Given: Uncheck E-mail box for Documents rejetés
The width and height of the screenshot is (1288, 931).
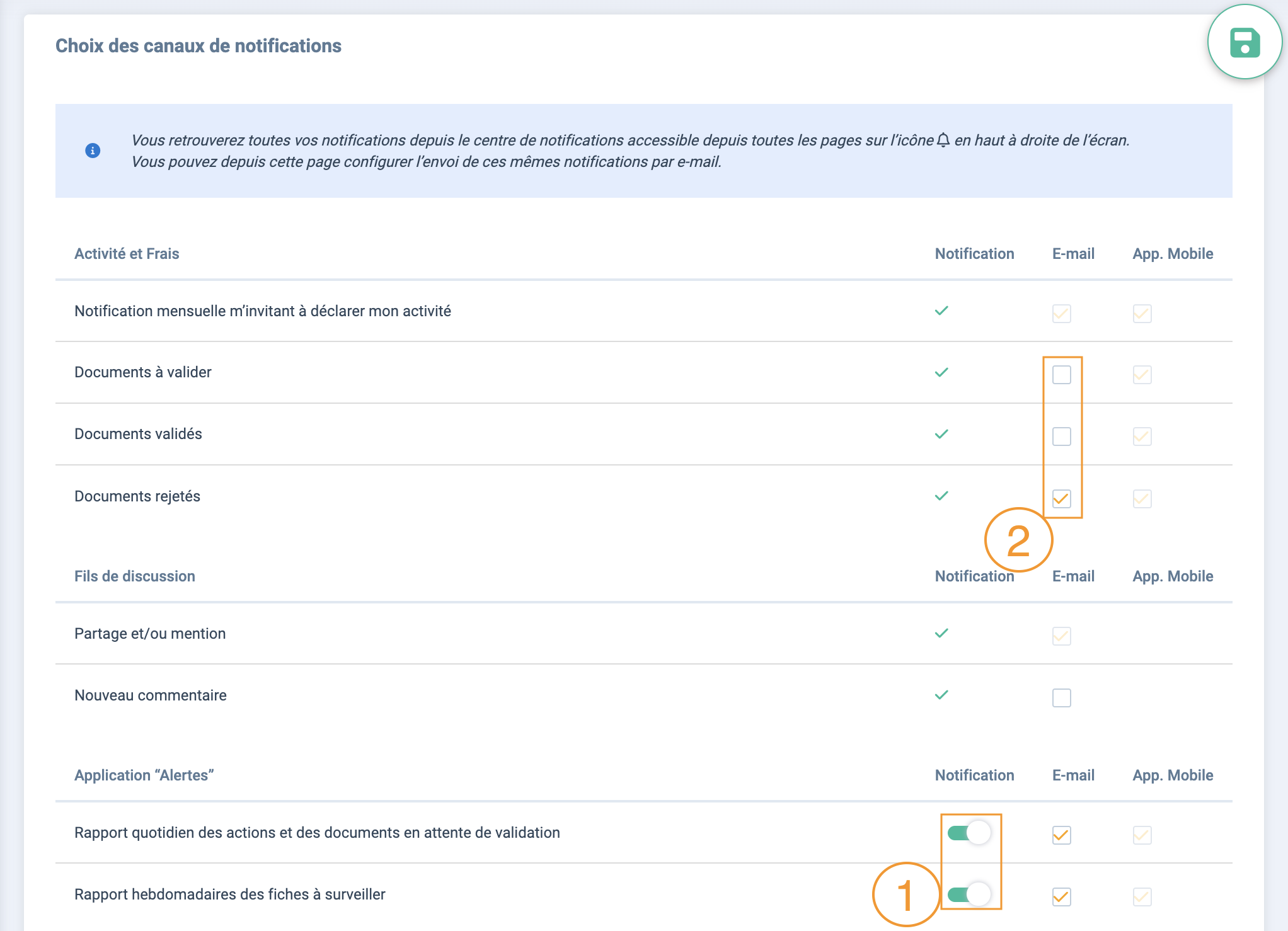Looking at the screenshot, I should pos(1061,499).
